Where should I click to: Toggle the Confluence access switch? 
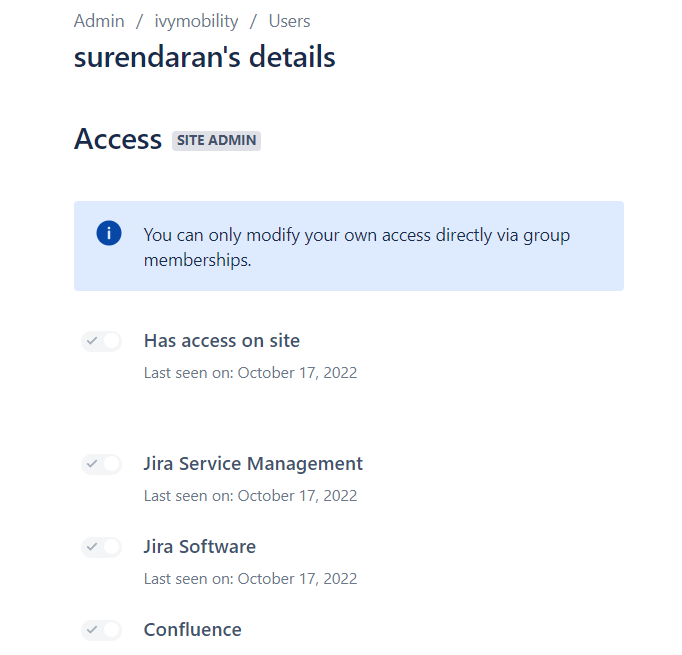(101, 630)
